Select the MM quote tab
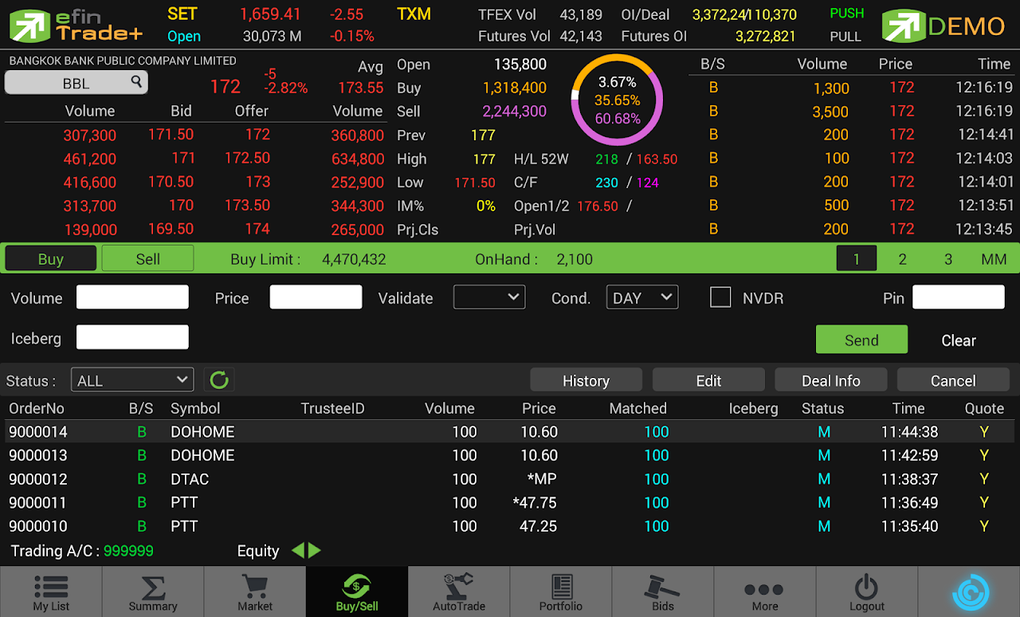Viewport: 1020px width, 617px height. pos(994,258)
